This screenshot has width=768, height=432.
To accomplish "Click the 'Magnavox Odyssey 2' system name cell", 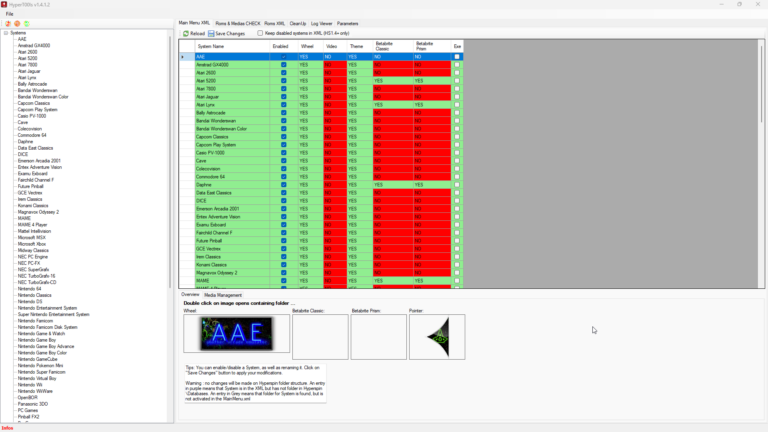I will click(232, 273).
